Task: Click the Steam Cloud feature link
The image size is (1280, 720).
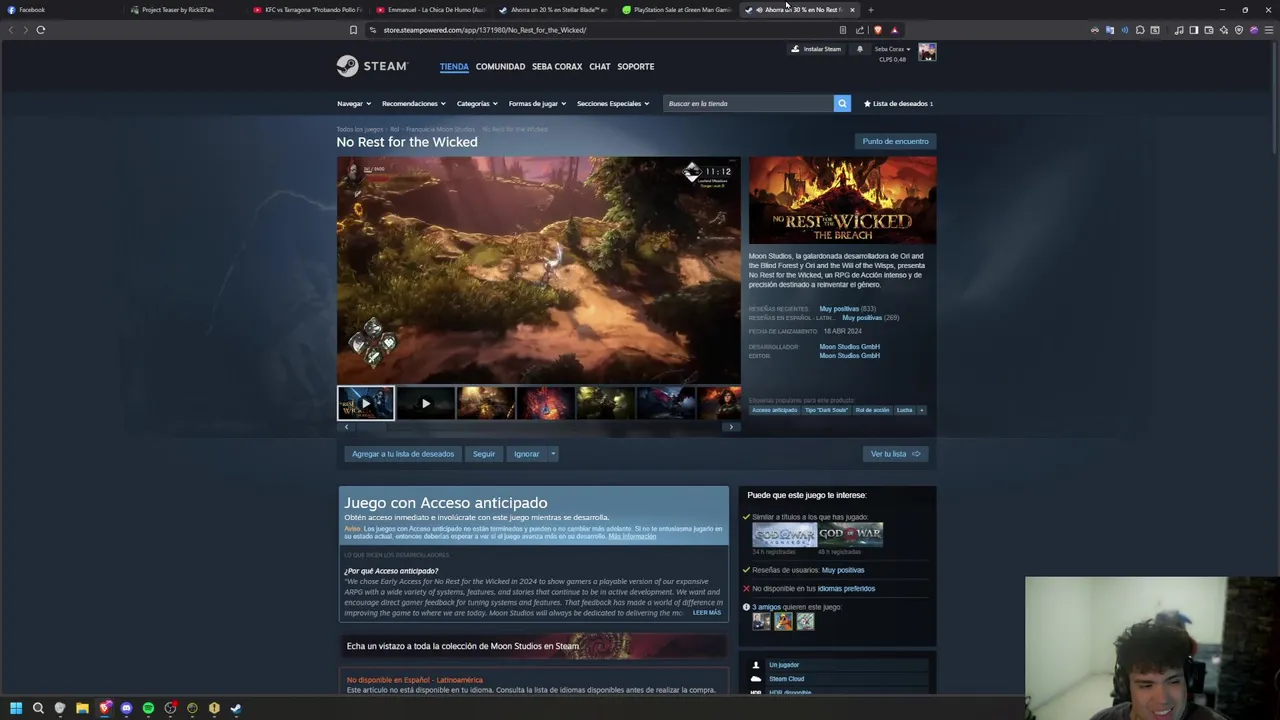Action: [786, 679]
